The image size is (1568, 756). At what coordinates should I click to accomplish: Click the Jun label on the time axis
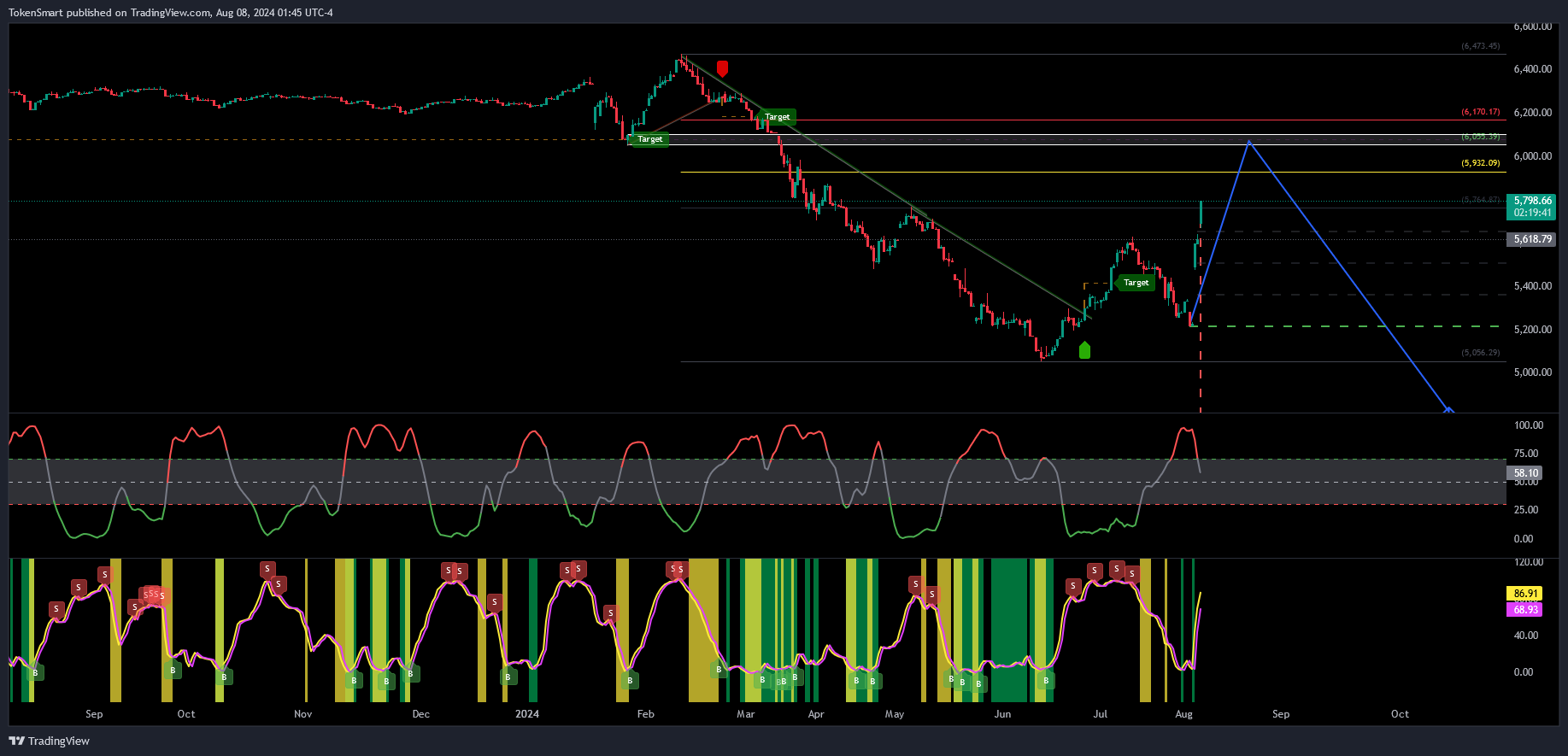coord(1002,714)
